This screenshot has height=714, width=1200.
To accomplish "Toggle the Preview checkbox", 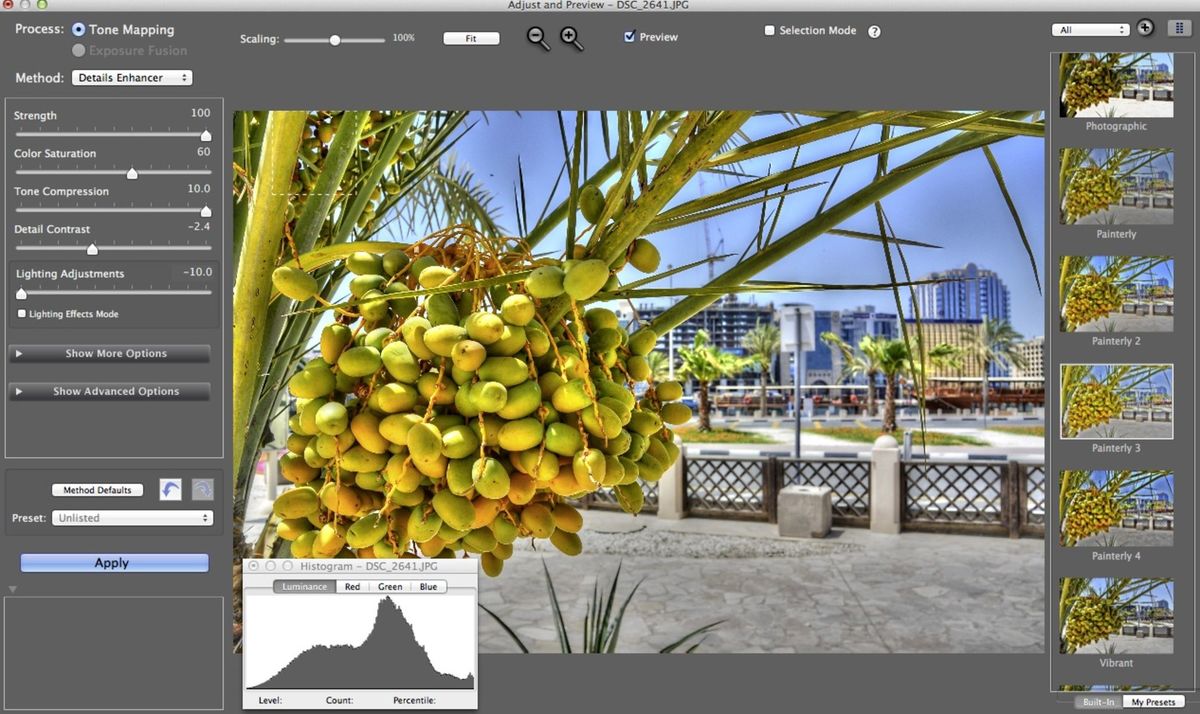I will [x=629, y=37].
